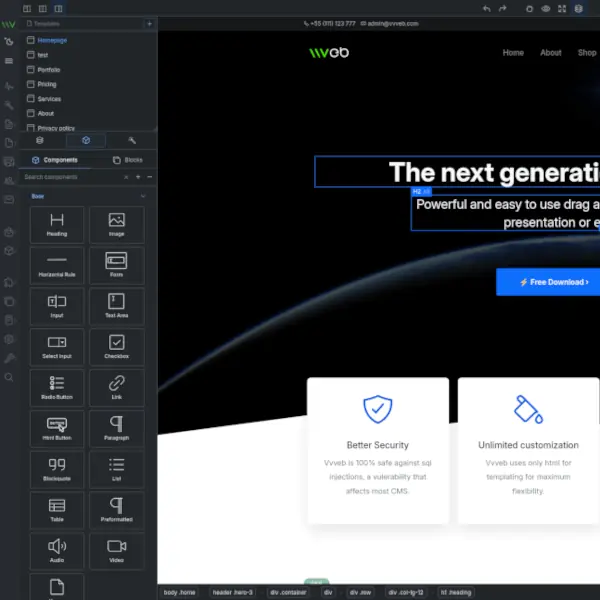
Task: Select the Better Security card title
Action: tap(378, 445)
